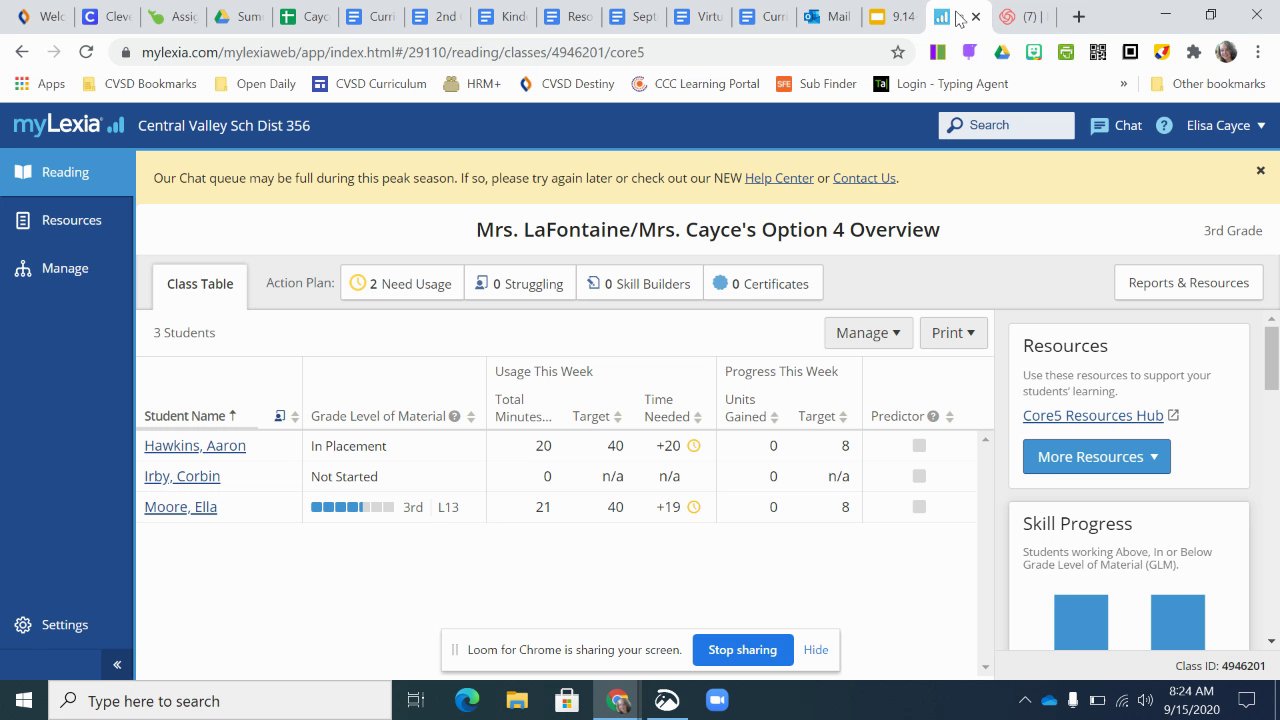Open File Explorer from taskbar
The height and width of the screenshot is (720, 1280).
coord(517,701)
